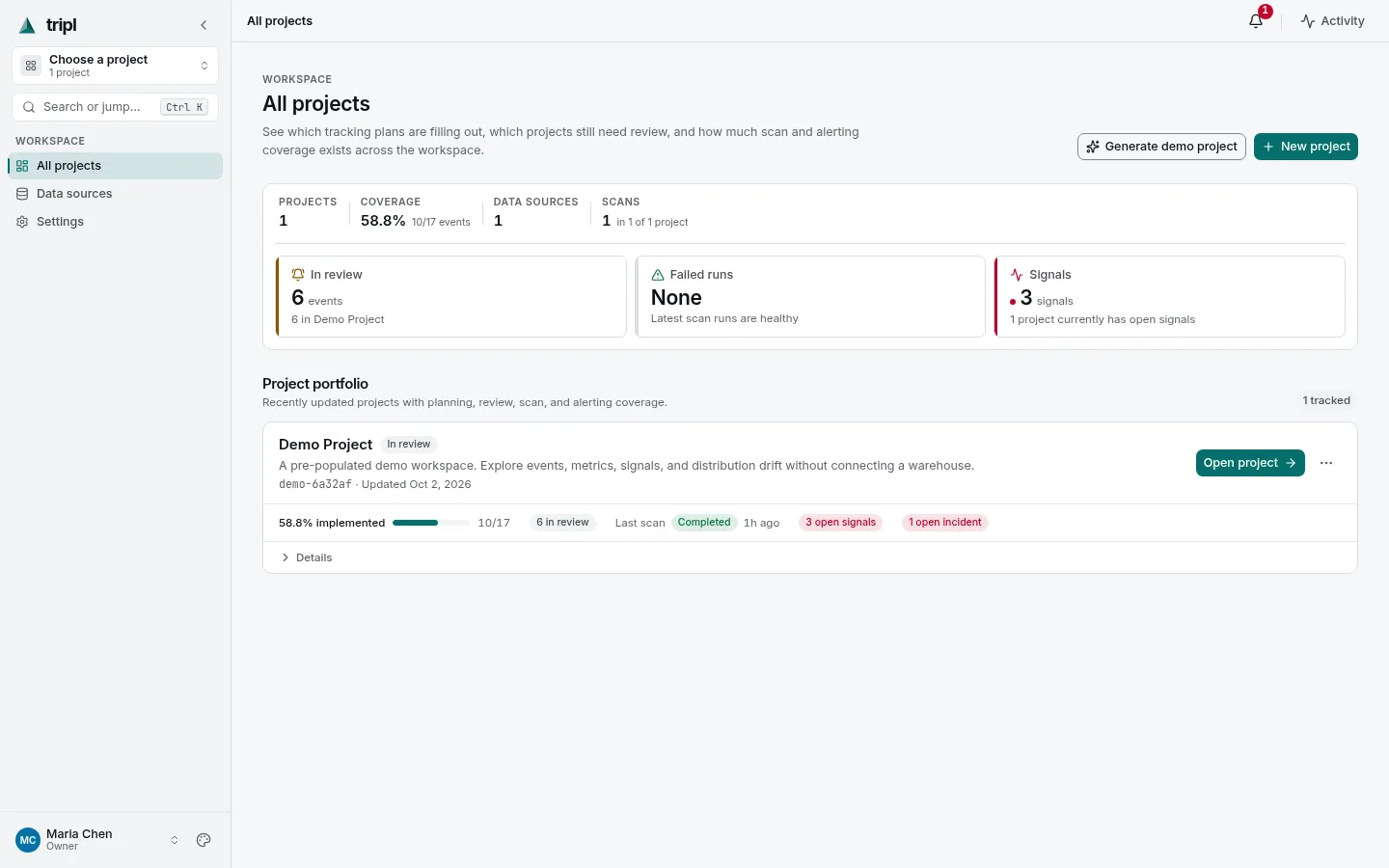Click the implementation progress bar
This screenshot has height=868, width=1389.
pyautogui.click(x=430, y=523)
